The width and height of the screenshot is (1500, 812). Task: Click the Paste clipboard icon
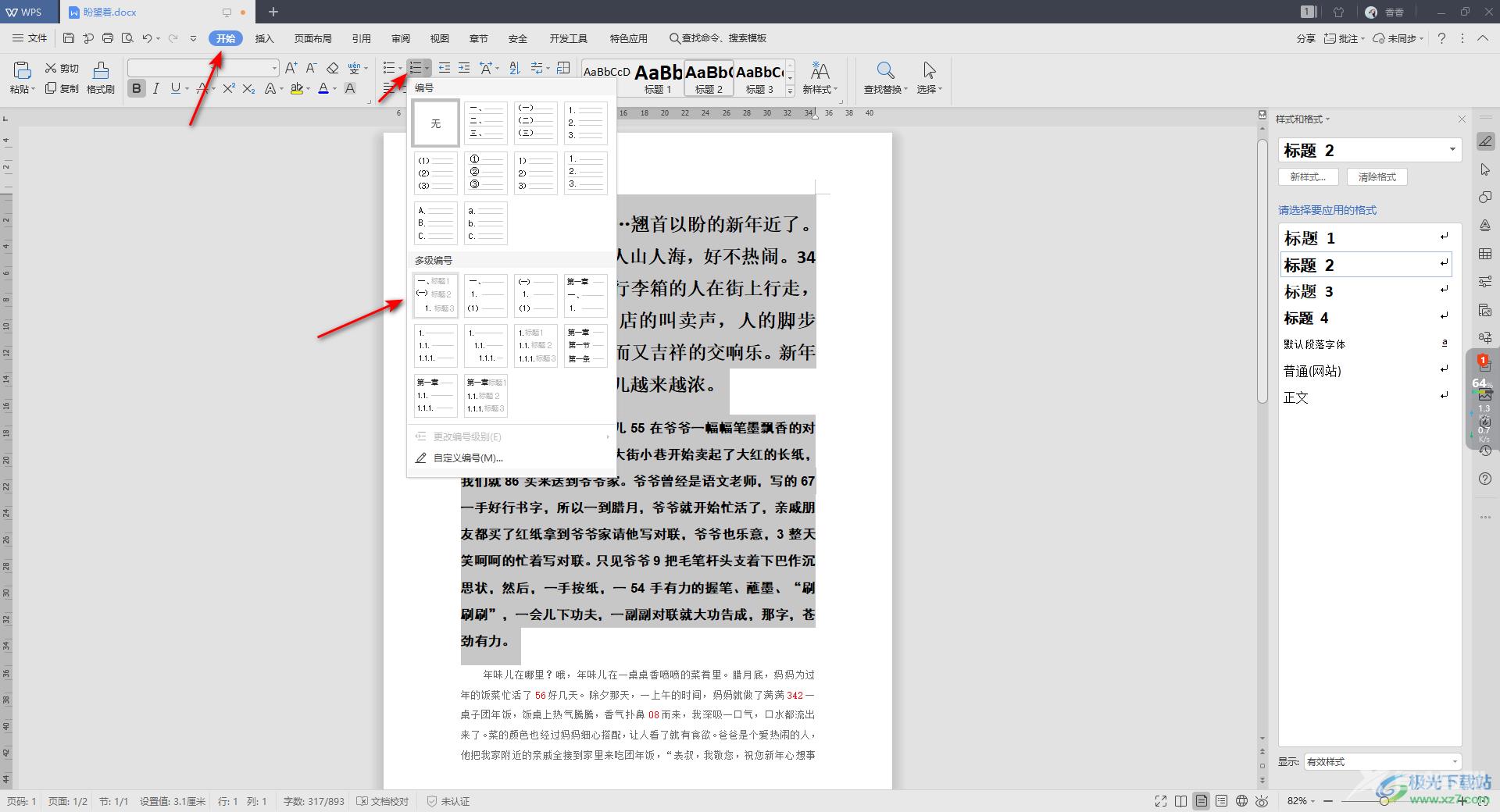[x=22, y=71]
